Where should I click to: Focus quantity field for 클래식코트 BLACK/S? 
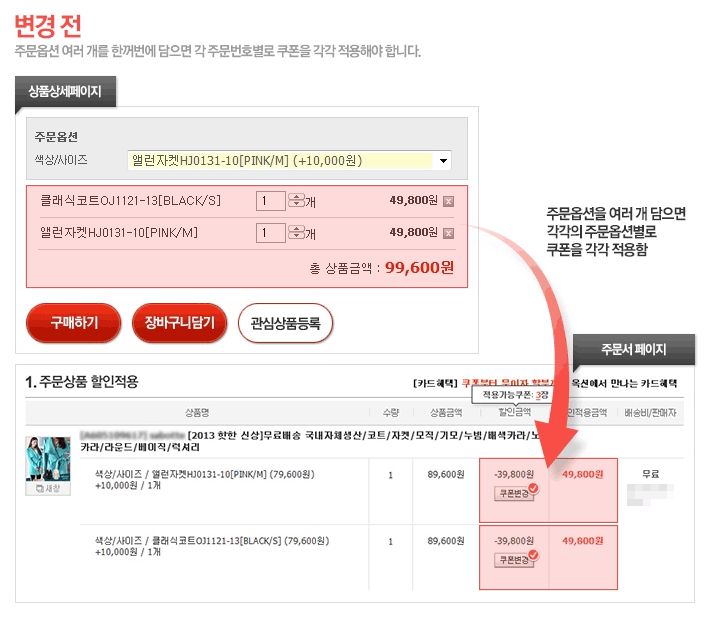point(269,201)
